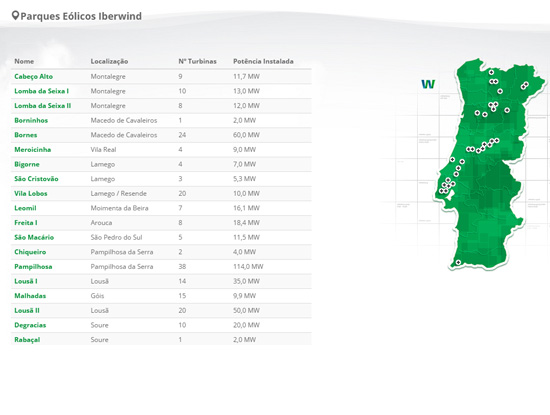Open the Lomba da Seixa I link
The image size is (550, 415).
click(41, 91)
